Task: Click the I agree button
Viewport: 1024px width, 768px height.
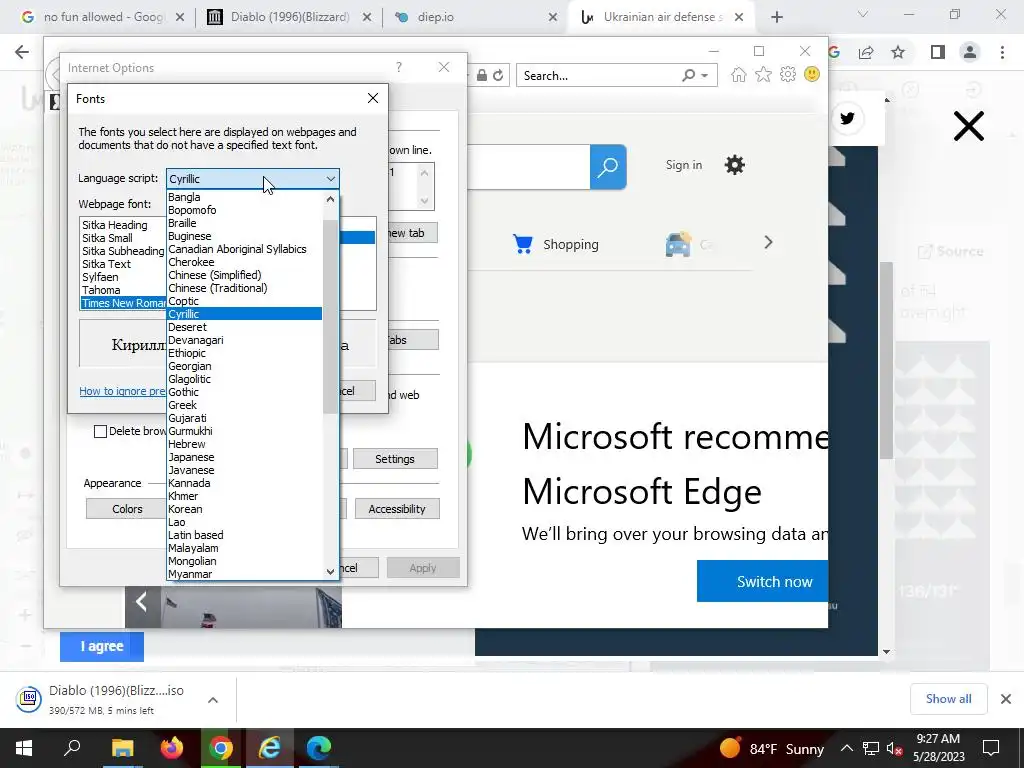Action: tap(102, 647)
